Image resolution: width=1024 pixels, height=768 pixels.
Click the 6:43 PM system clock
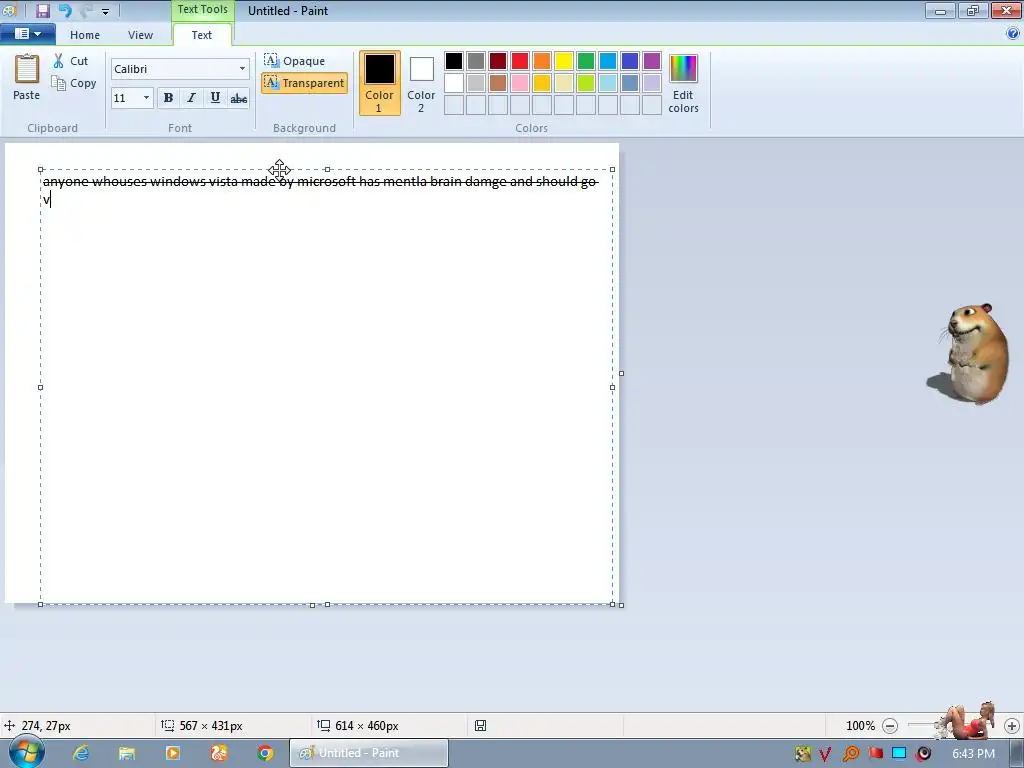click(973, 754)
